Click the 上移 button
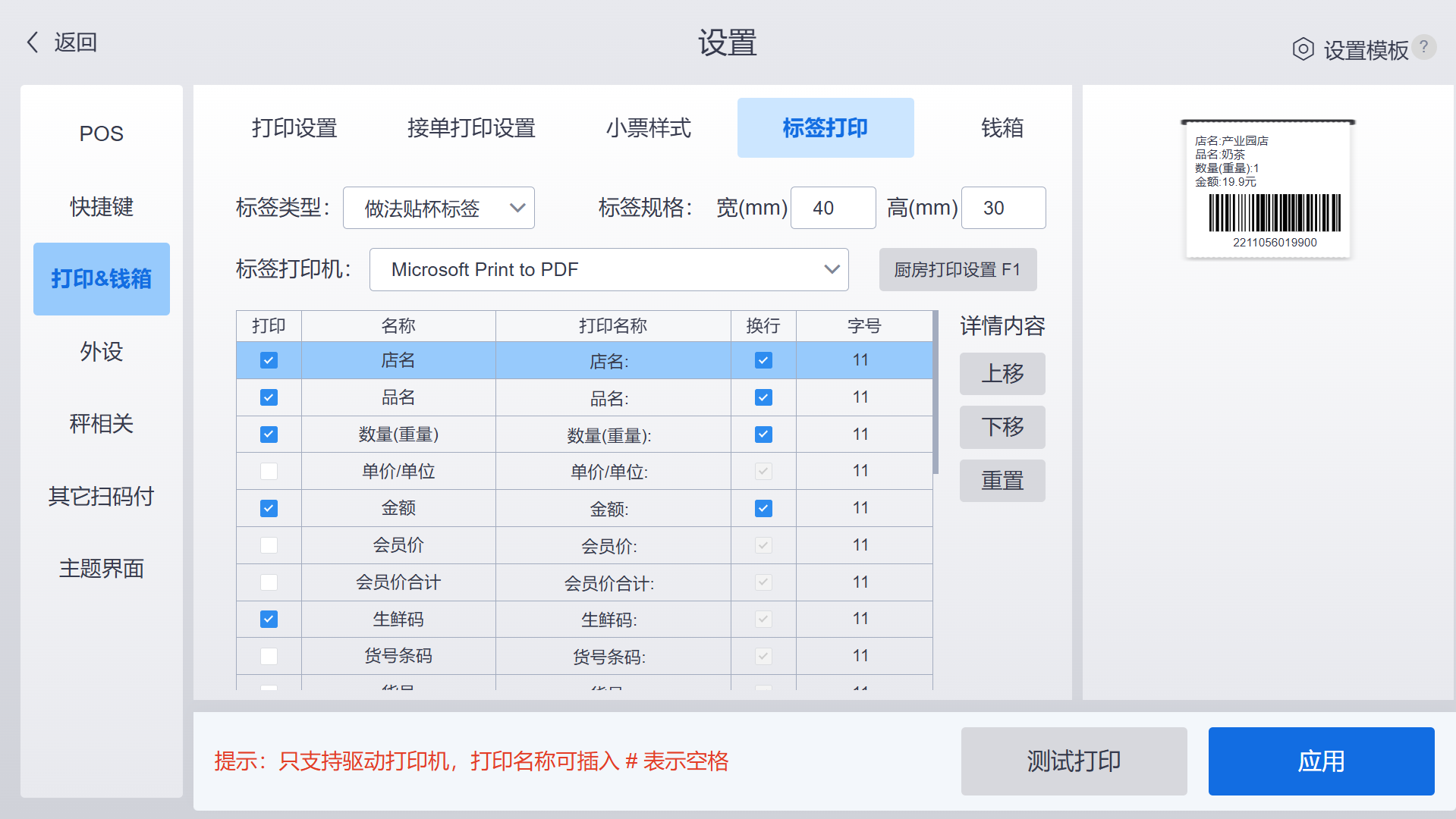This screenshot has width=1456, height=819. pos(1002,373)
